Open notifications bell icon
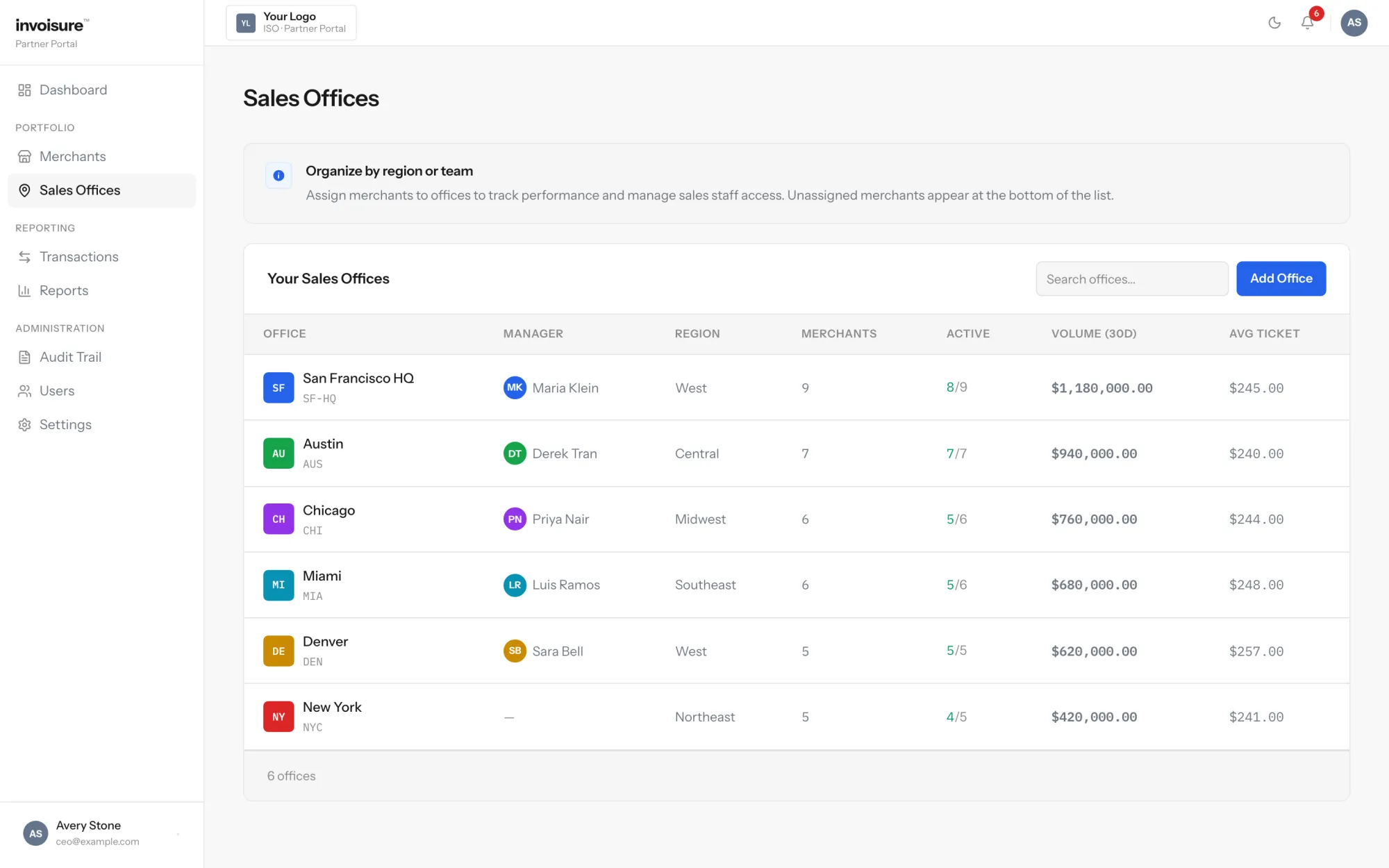The width and height of the screenshot is (1389, 868). pos(1307,23)
